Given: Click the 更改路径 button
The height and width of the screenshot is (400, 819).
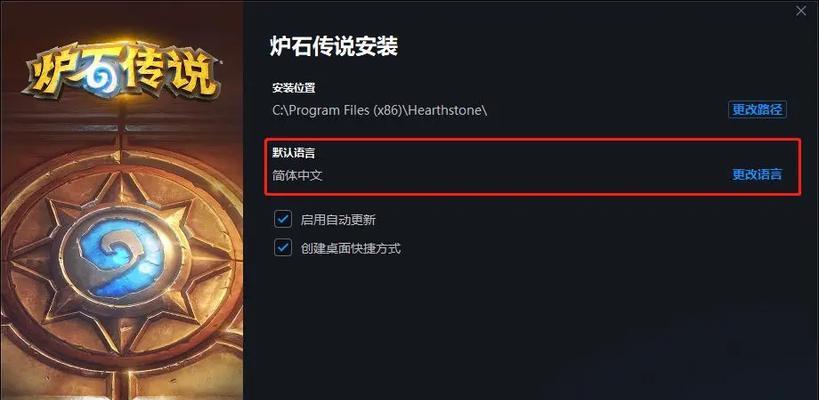Looking at the screenshot, I should 757,110.
